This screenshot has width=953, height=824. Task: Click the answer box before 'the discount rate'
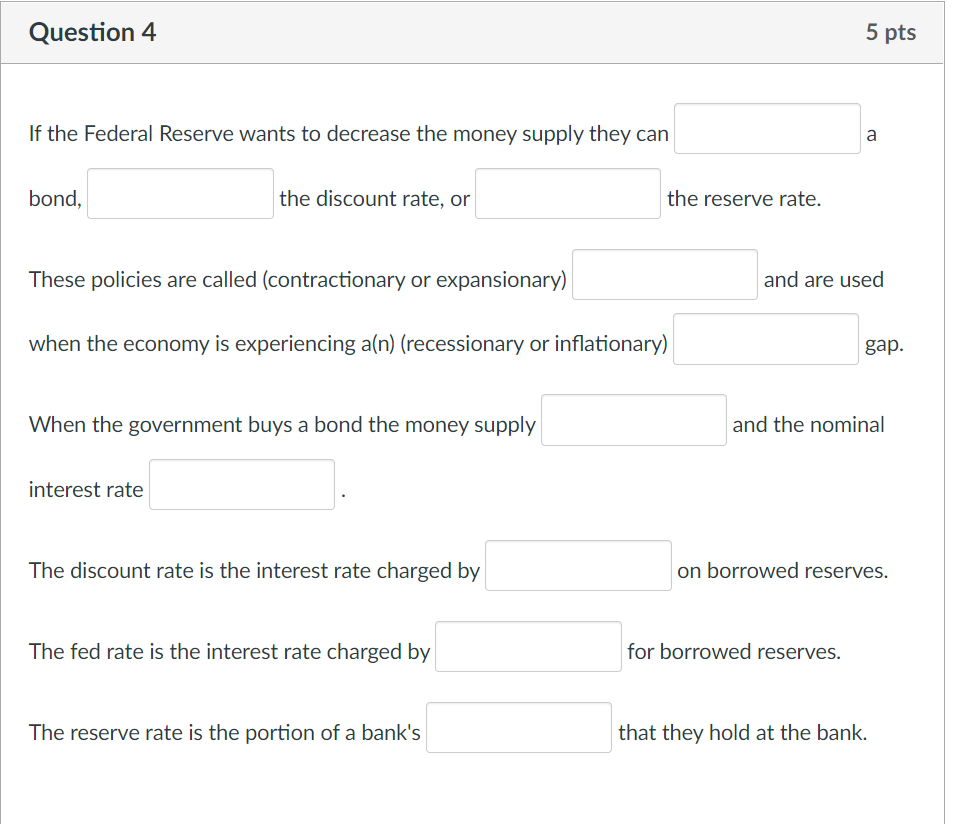click(x=180, y=193)
